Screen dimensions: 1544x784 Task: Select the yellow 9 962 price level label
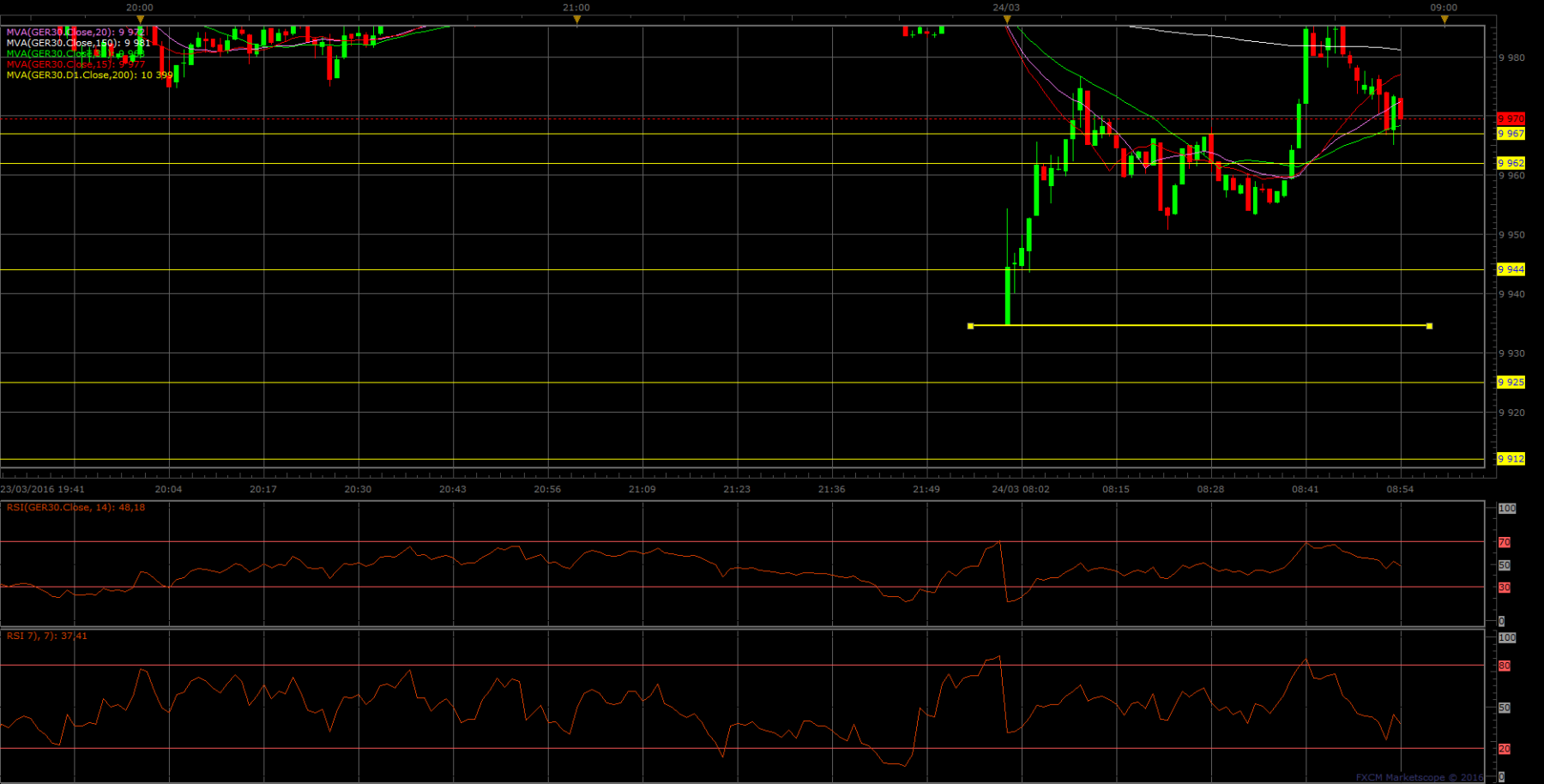pos(1511,163)
